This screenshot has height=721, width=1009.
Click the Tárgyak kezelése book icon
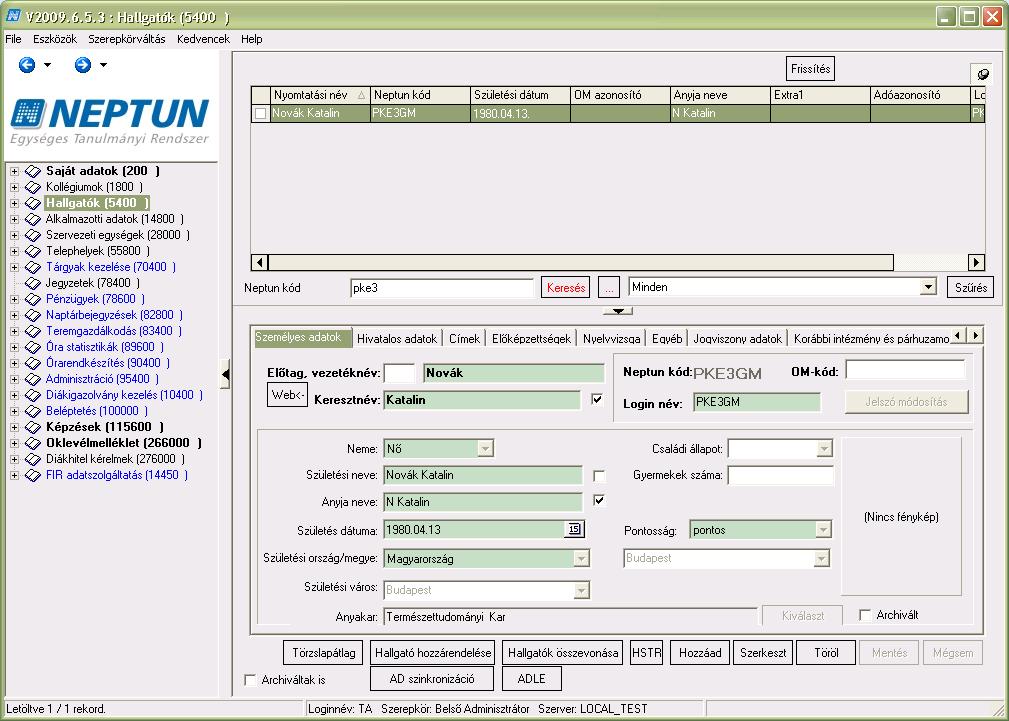(33, 267)
